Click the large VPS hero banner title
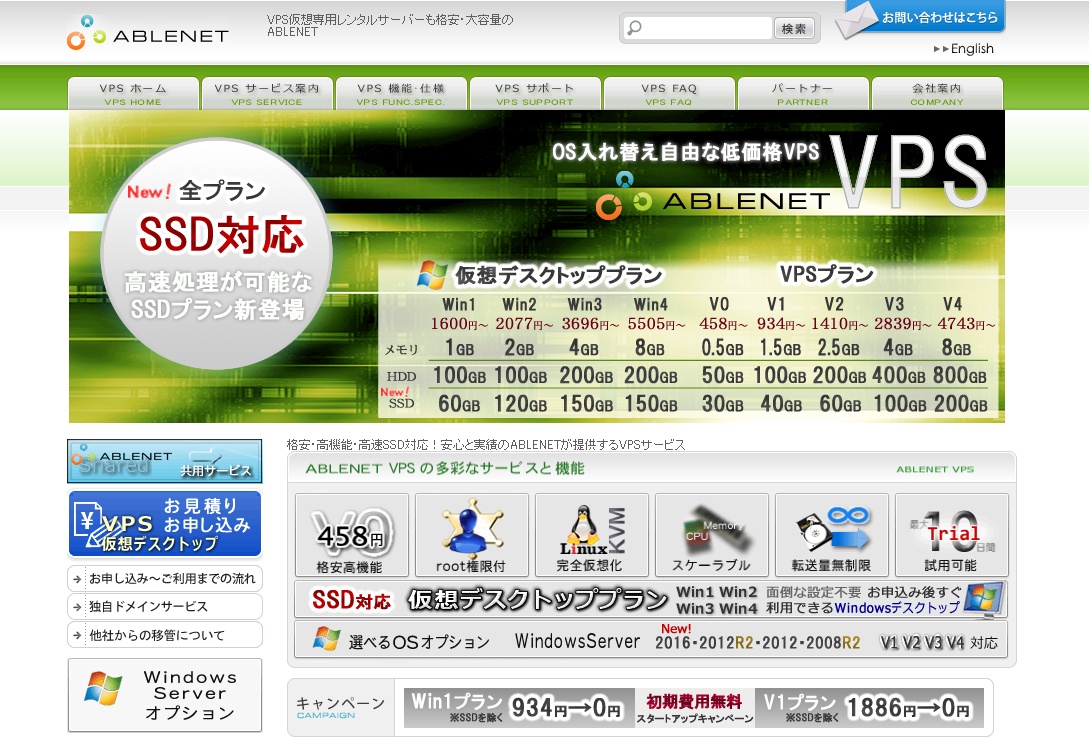The image size is (1089, 737). (908, 172)
